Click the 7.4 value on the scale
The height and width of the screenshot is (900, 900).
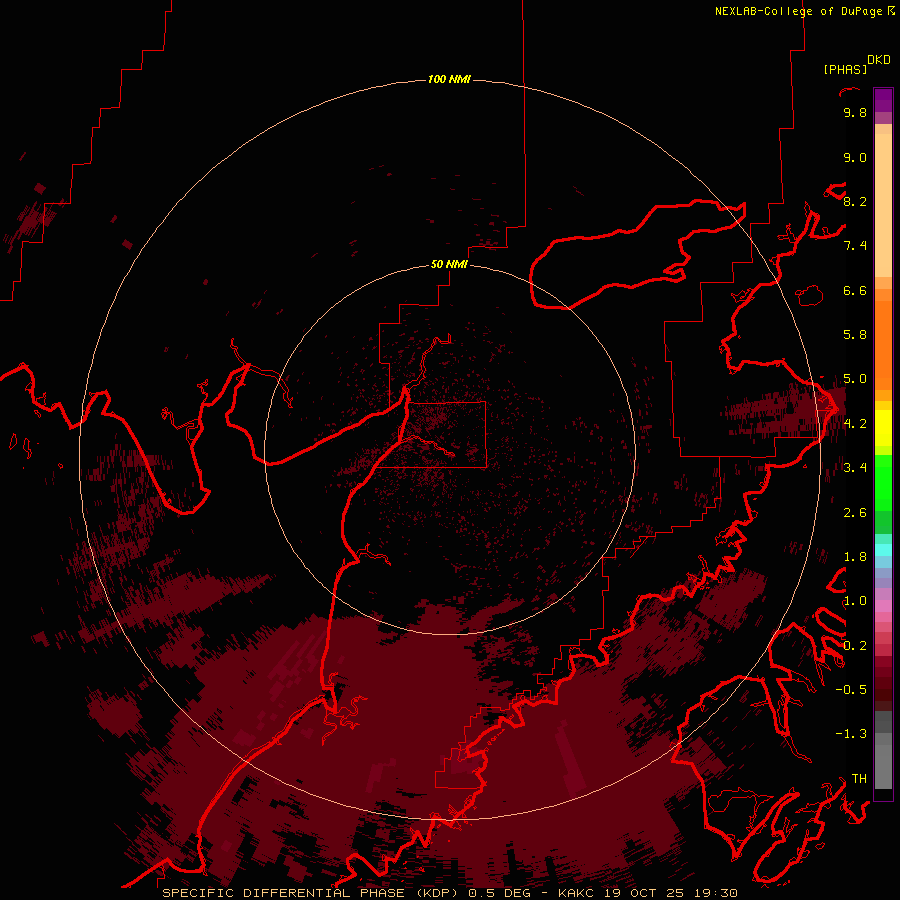[x=855, y=246]
